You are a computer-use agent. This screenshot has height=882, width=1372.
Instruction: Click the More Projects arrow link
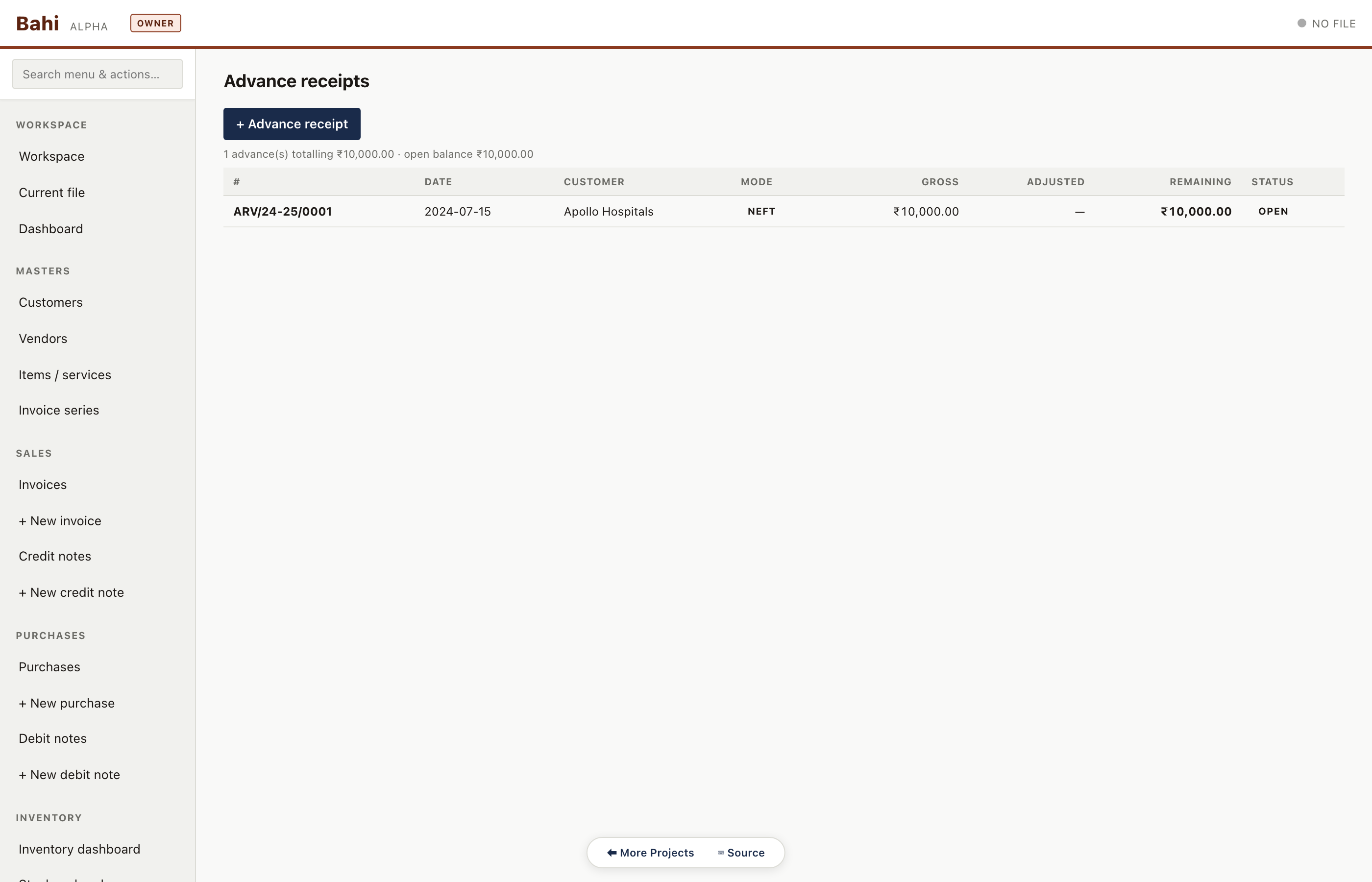650,853
